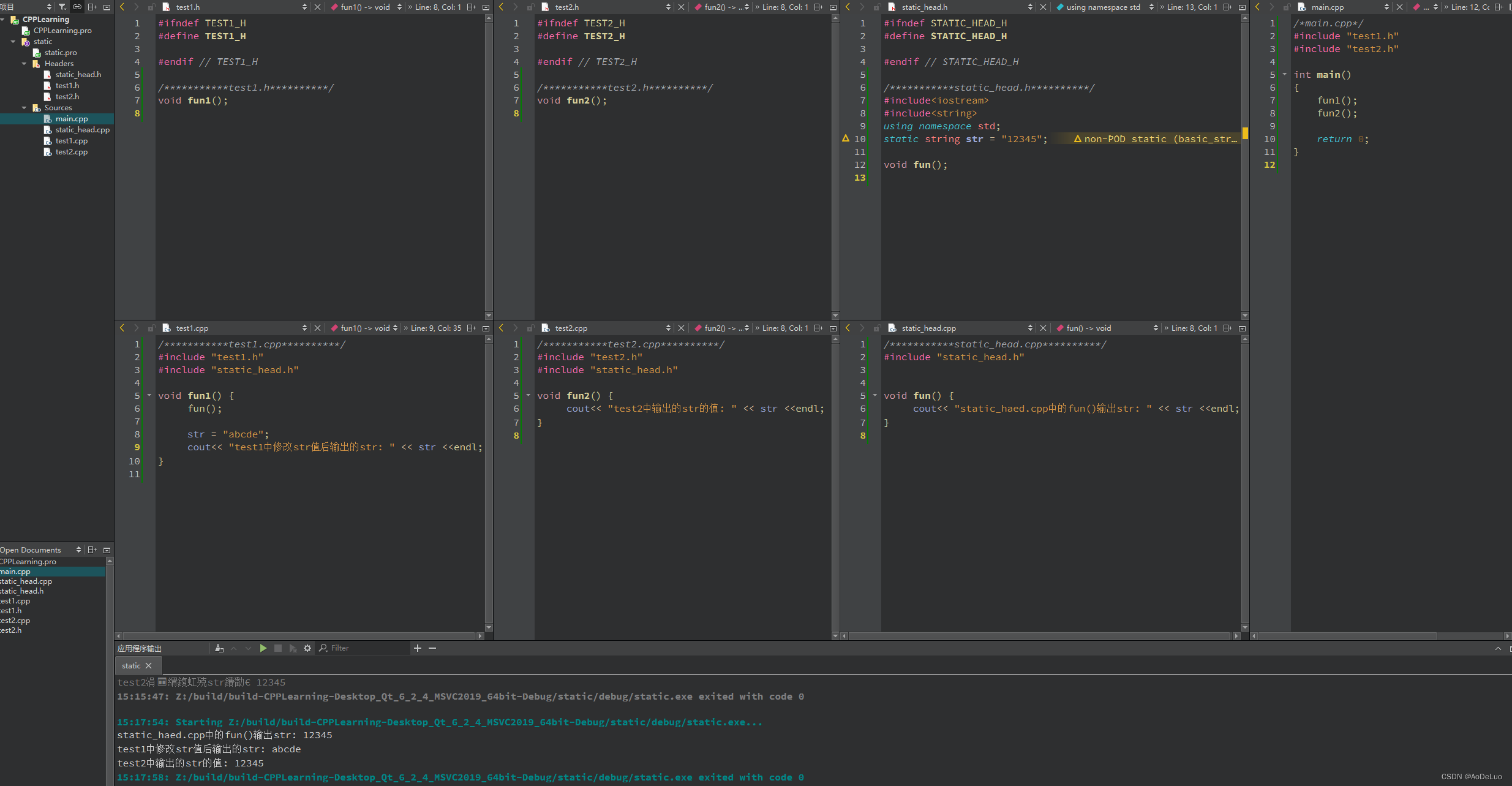Open the static_head.h file selector dropdown
Image resolution: width=1512 pixels, height=786 pixels.
click(1030, 7)
